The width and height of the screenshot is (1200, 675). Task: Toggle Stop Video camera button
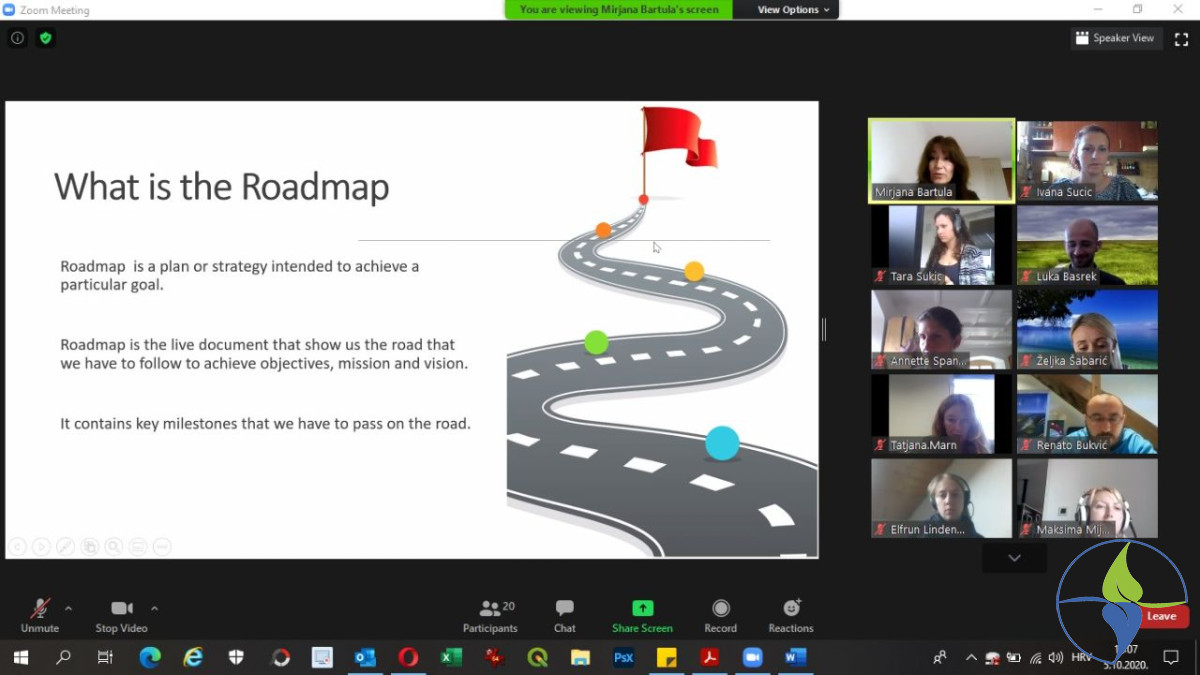coord(121,615)
